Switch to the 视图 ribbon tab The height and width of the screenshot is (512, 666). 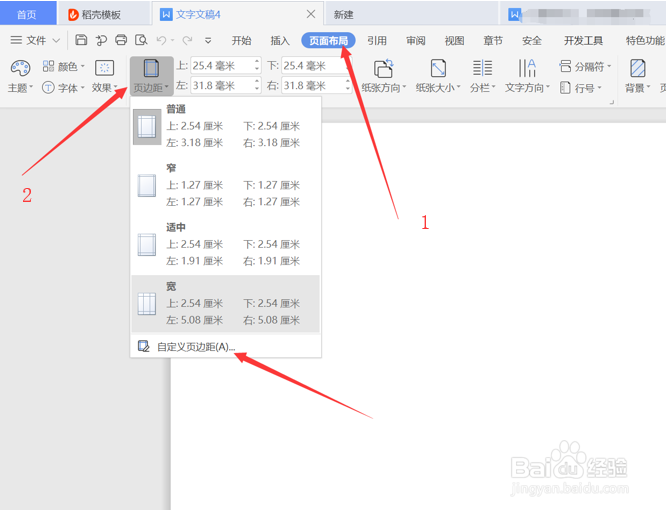(454, 40)
